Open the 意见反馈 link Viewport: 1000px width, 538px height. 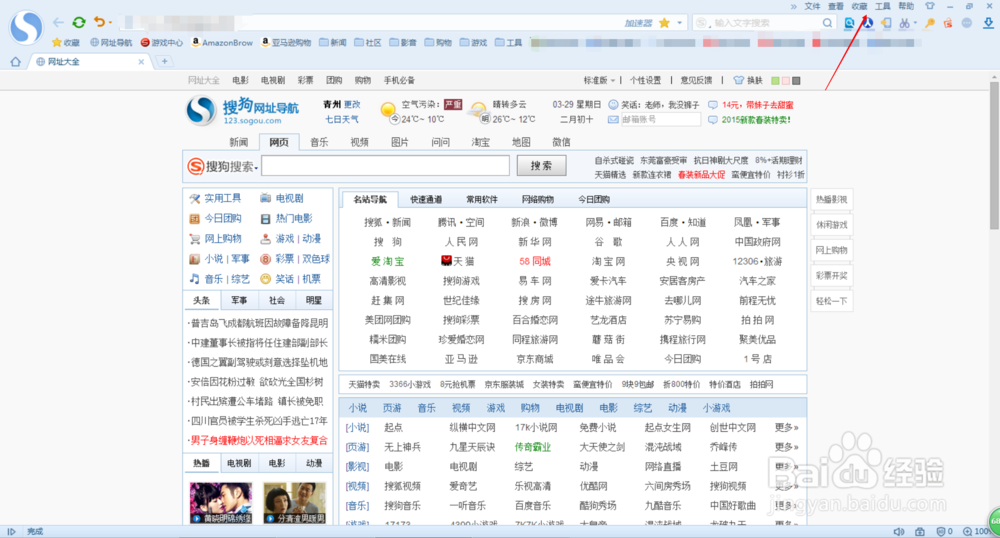(696, 80)
